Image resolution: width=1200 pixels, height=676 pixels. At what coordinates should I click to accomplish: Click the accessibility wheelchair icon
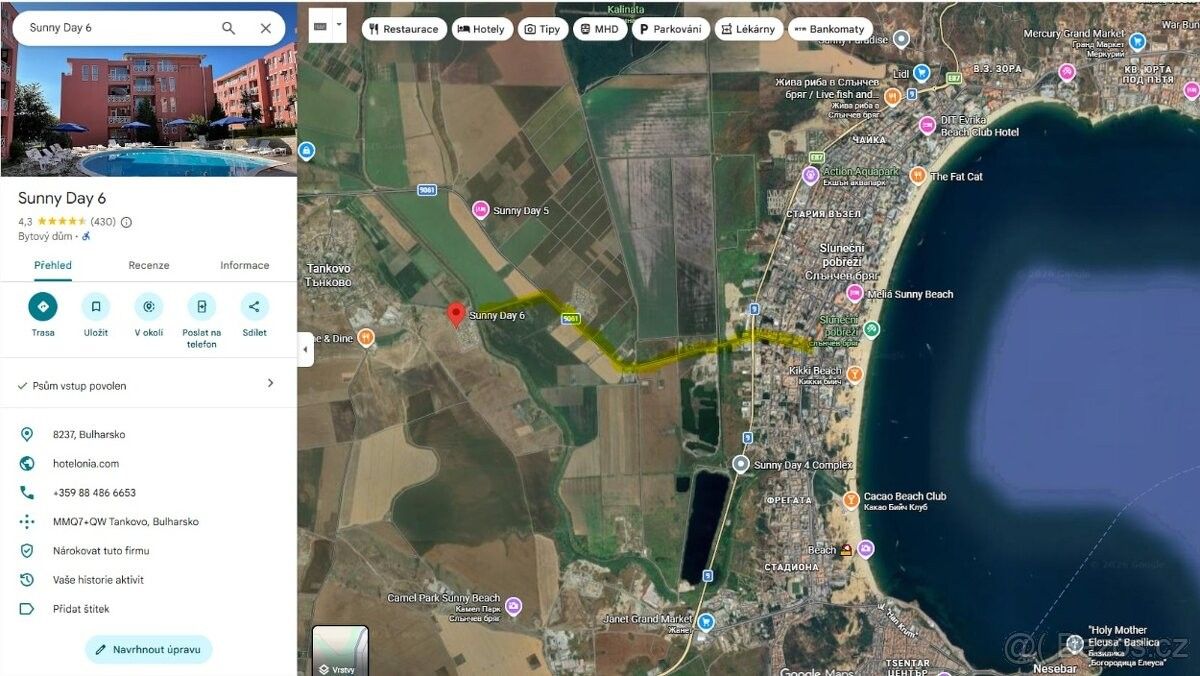[86, 236]
